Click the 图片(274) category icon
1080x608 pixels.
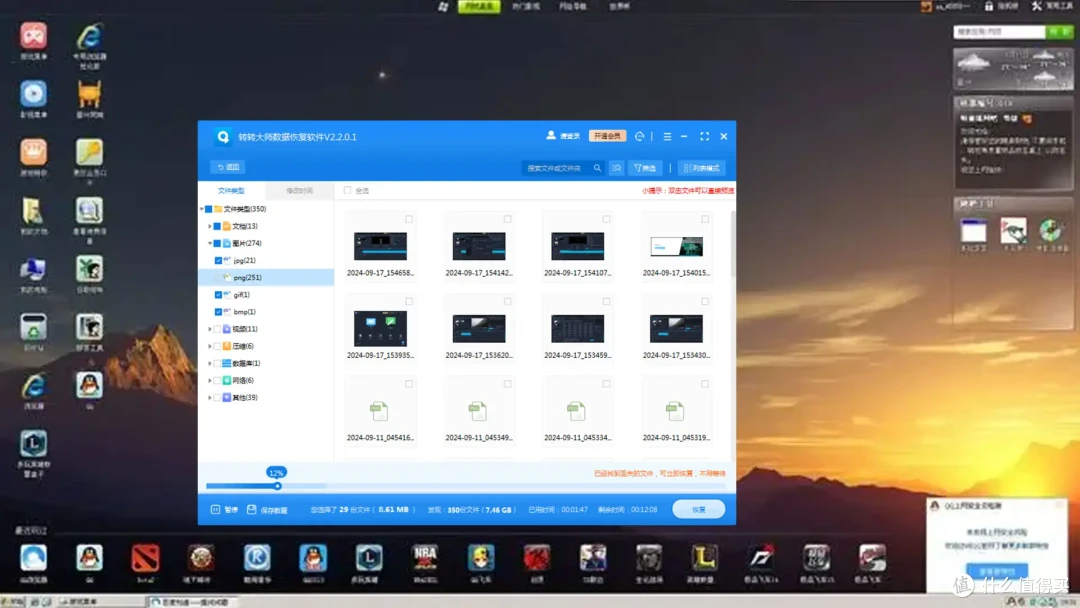tap(227, 243)
